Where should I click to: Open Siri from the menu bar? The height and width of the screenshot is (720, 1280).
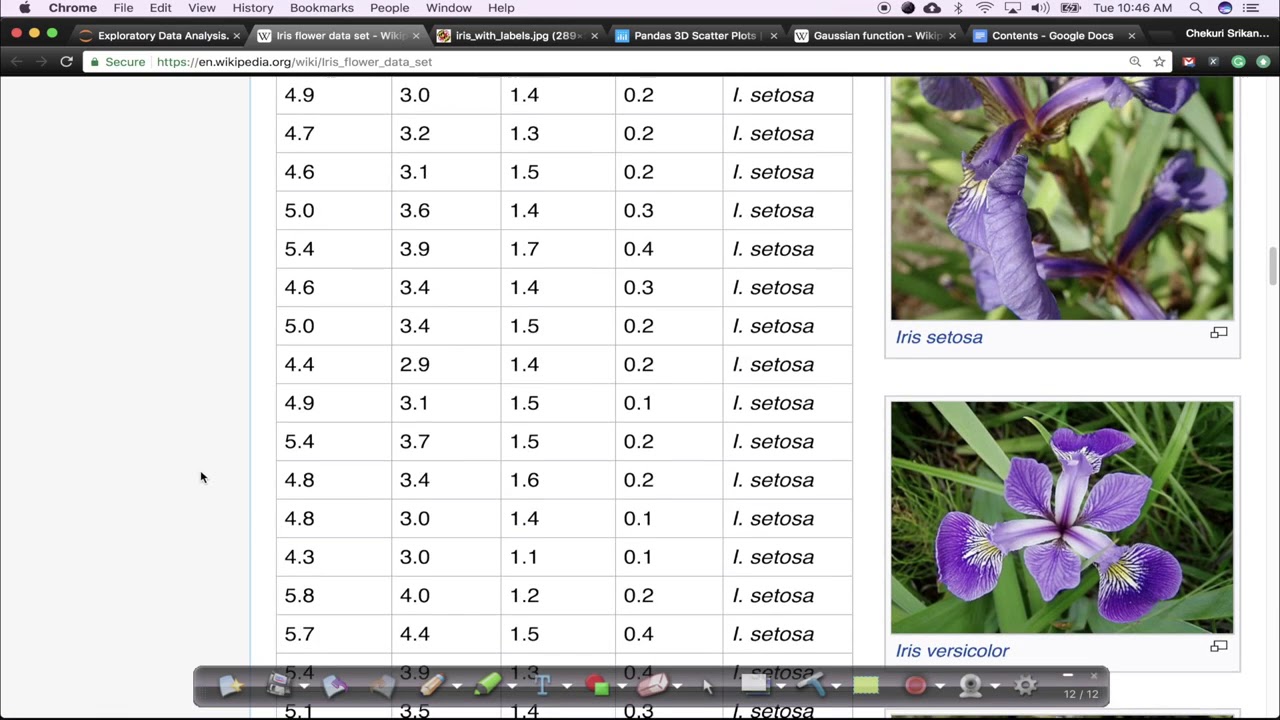(x=1225, y=8)
